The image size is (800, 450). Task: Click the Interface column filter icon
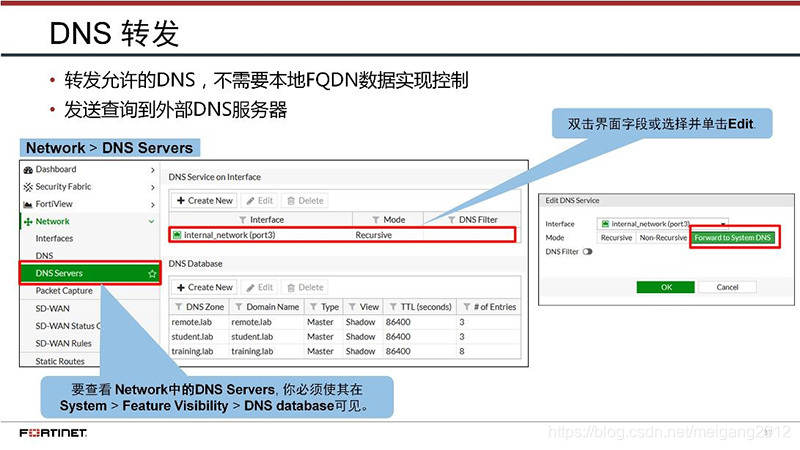[243, 220]
